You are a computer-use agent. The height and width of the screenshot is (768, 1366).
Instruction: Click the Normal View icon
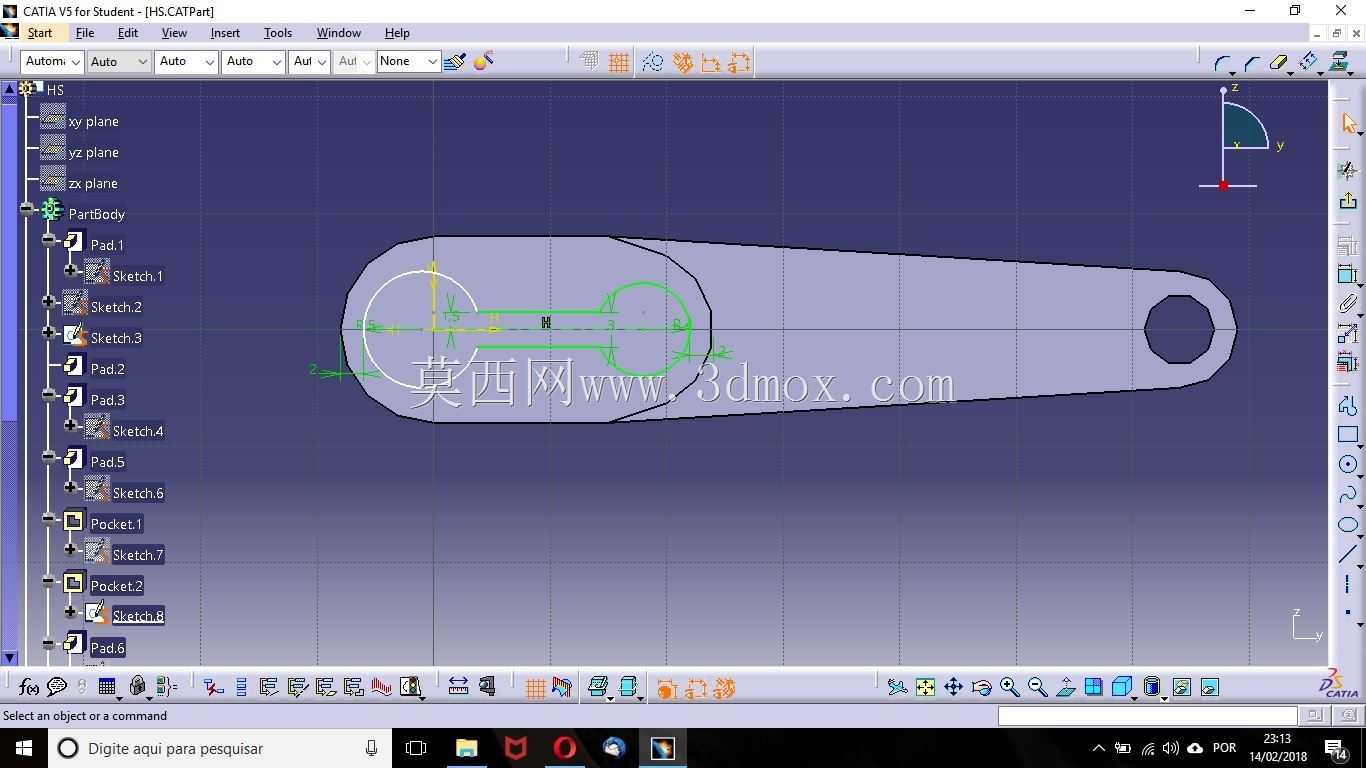(1065, 687)
